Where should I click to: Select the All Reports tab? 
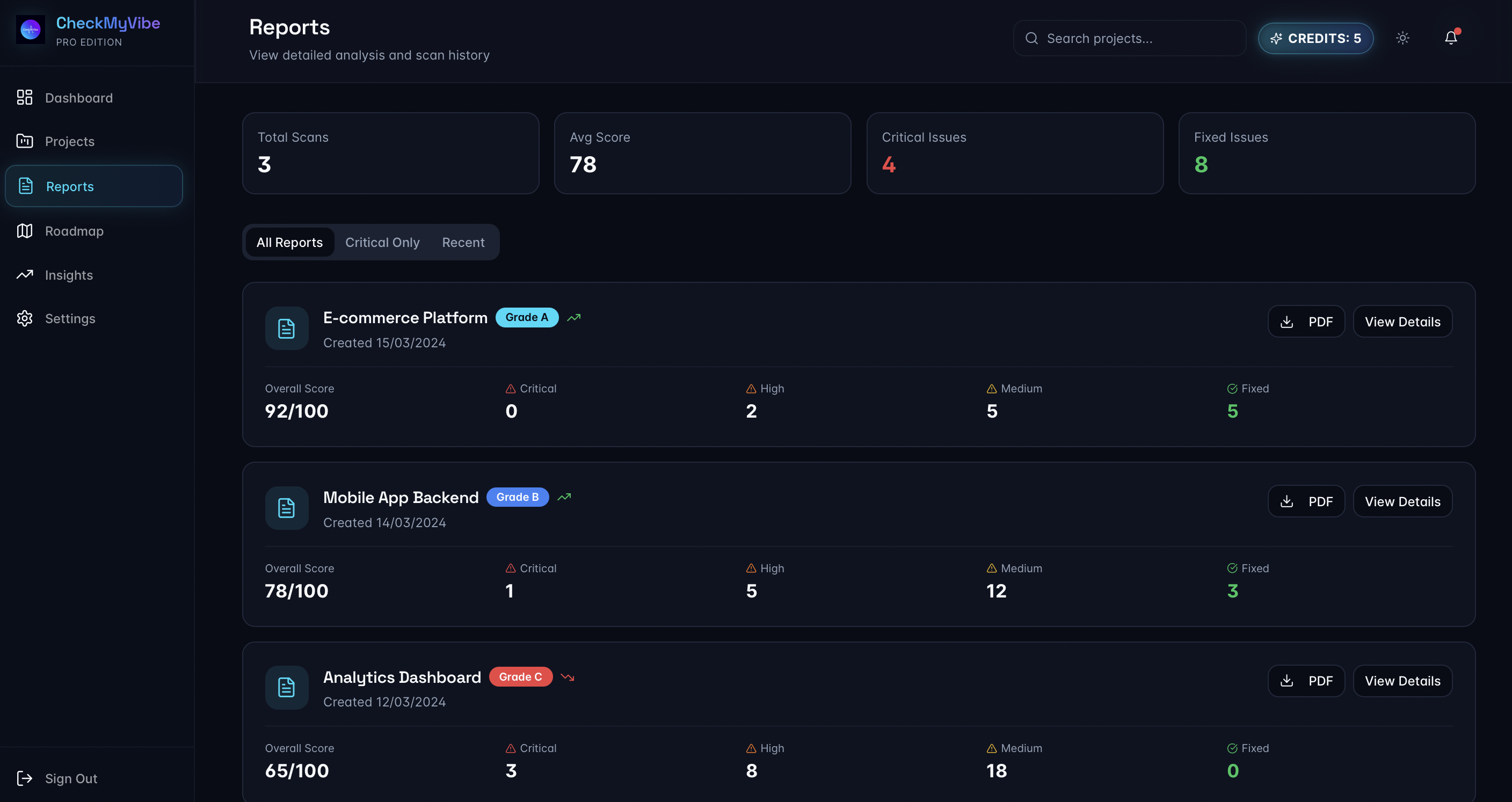tap(289, 242)
